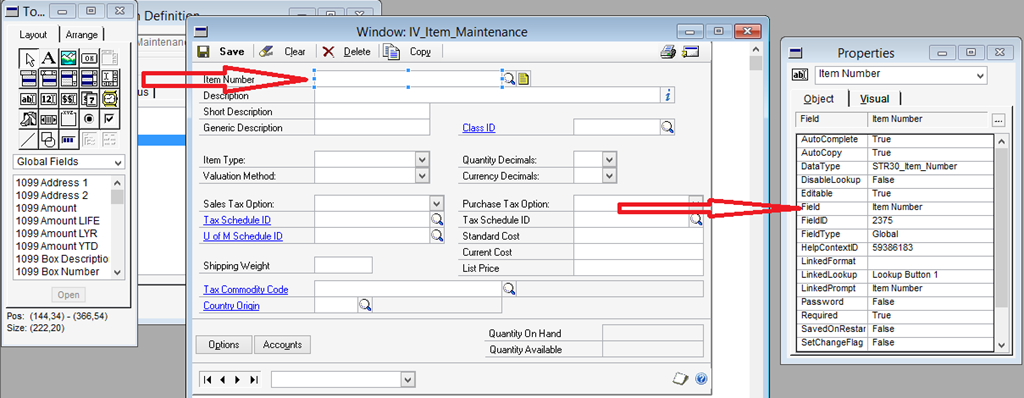The image size is (1024, 398).
Task: Click the print icon in Item Maintenance
Action: click(x=667, y=52)
